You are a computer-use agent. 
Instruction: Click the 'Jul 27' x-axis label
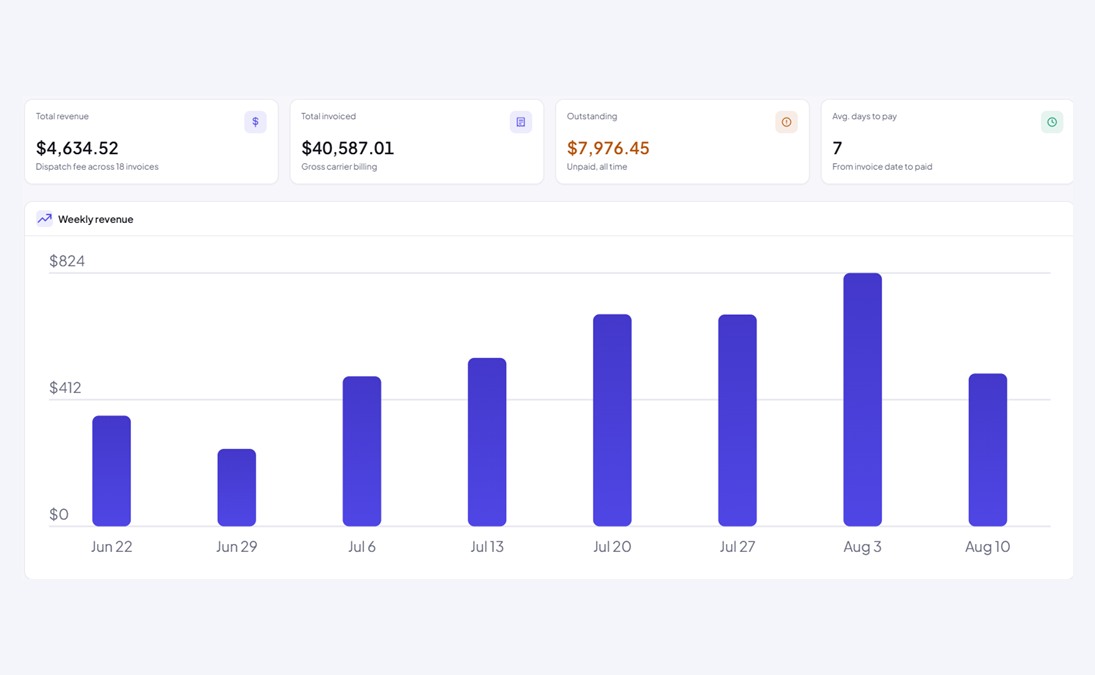tap(737, 547)
